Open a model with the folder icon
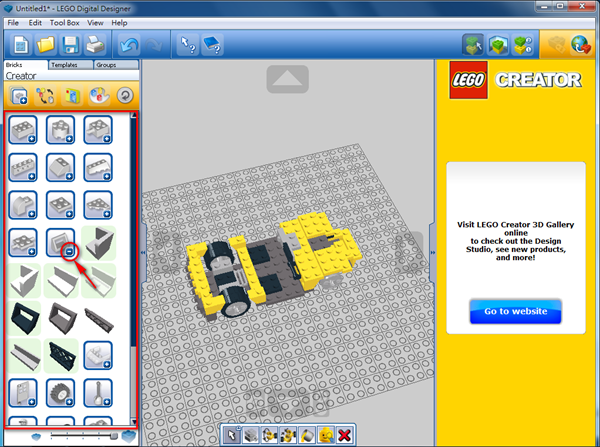600x447 pixels. coord(45,44)
